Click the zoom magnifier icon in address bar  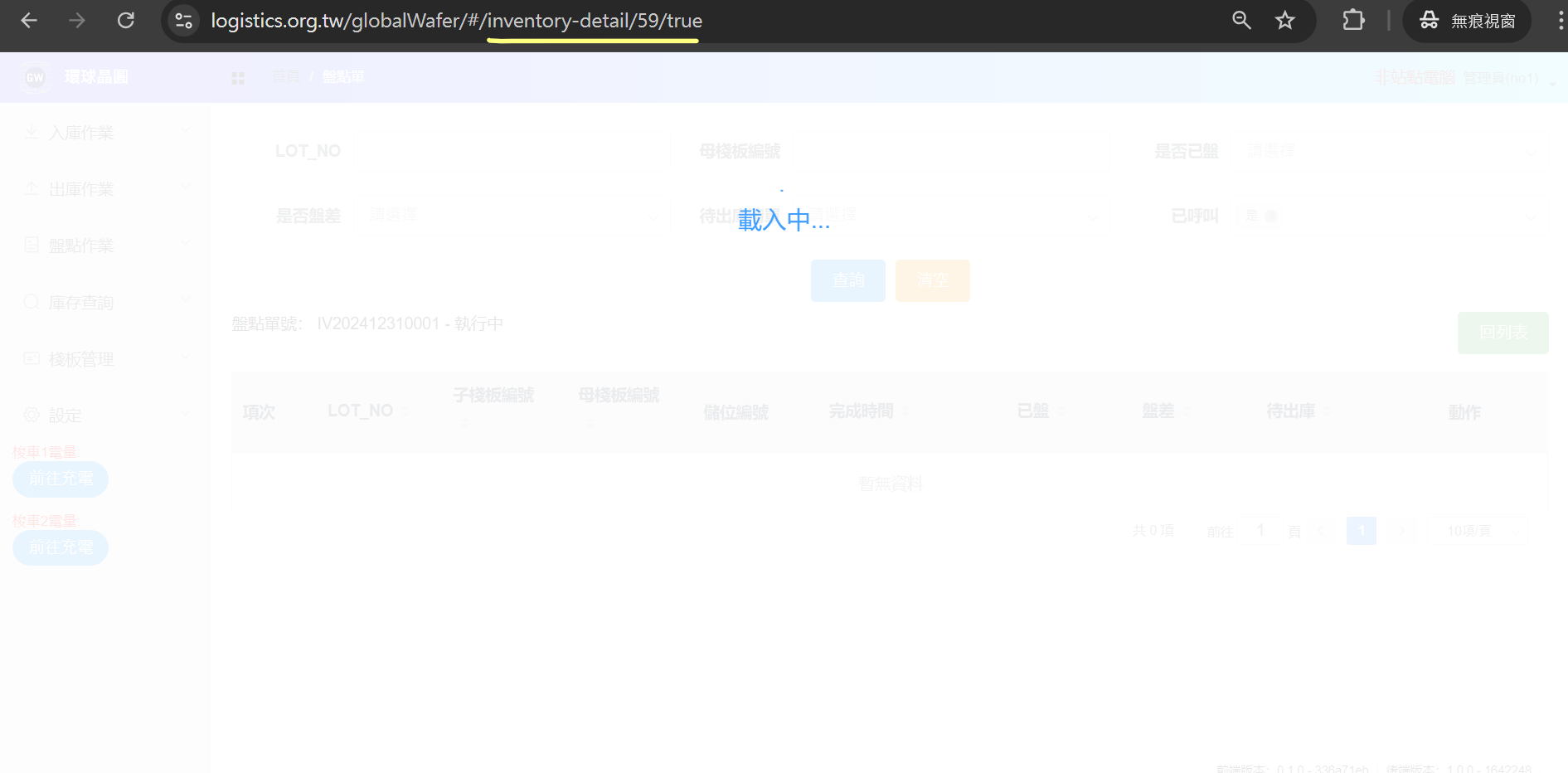pos(1241,20)
